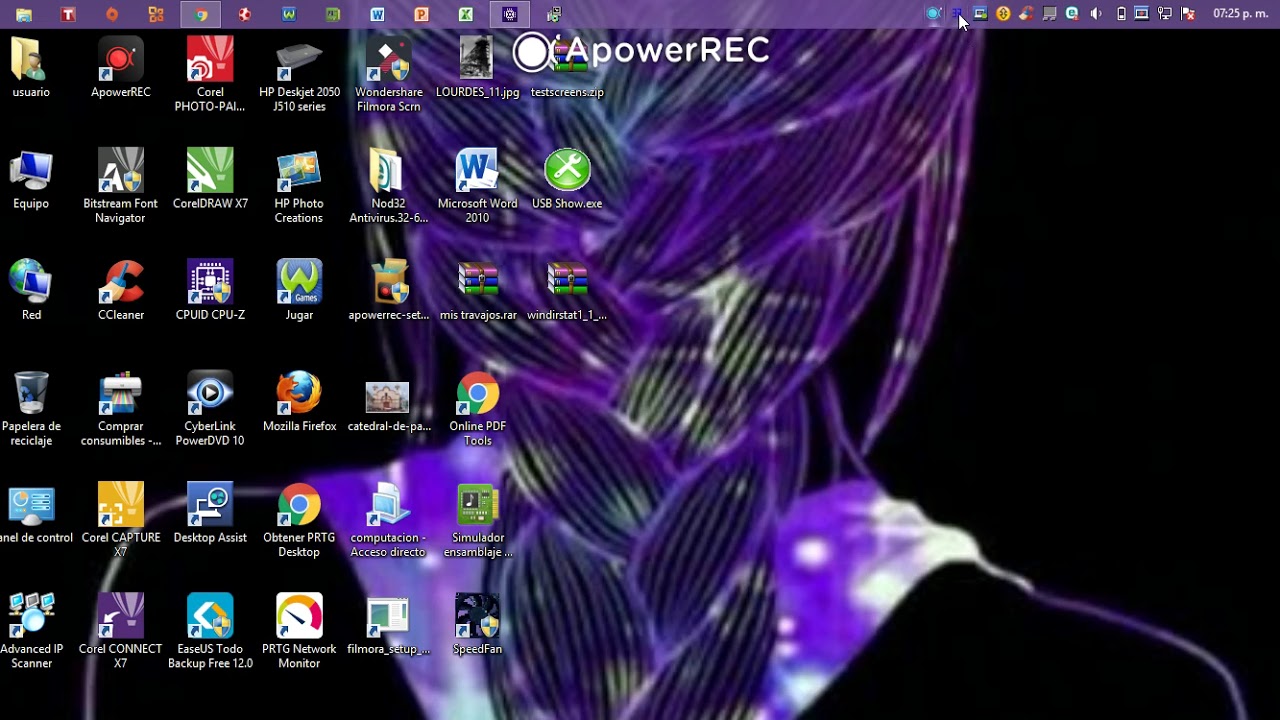Select the Jugar games shortcut
The width and height of the screenshot is (1280, 720).
point(299,291)
